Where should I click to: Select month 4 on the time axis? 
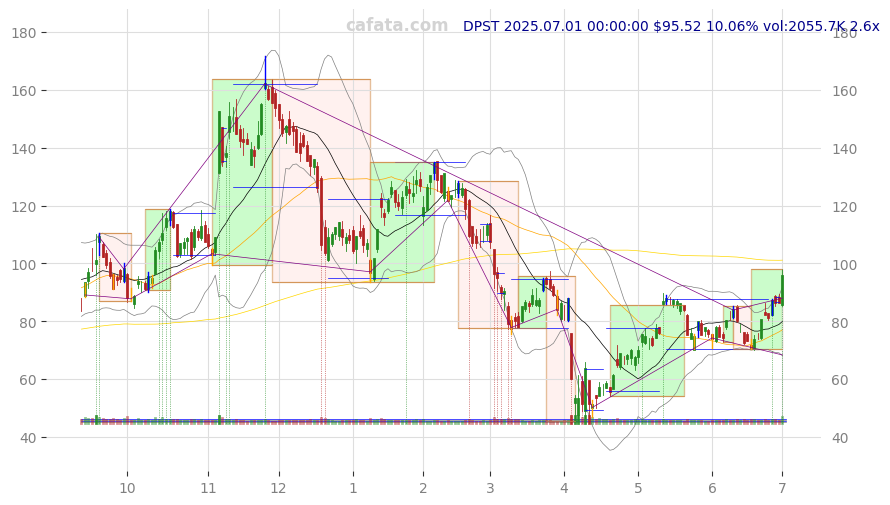[x=564, y=488]
